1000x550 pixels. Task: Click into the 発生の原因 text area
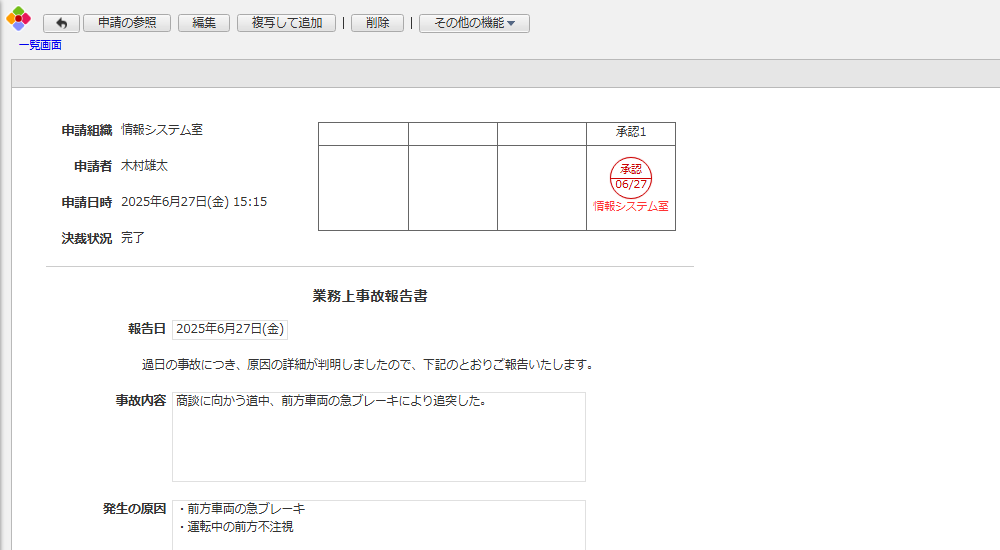tap(378, 523)
